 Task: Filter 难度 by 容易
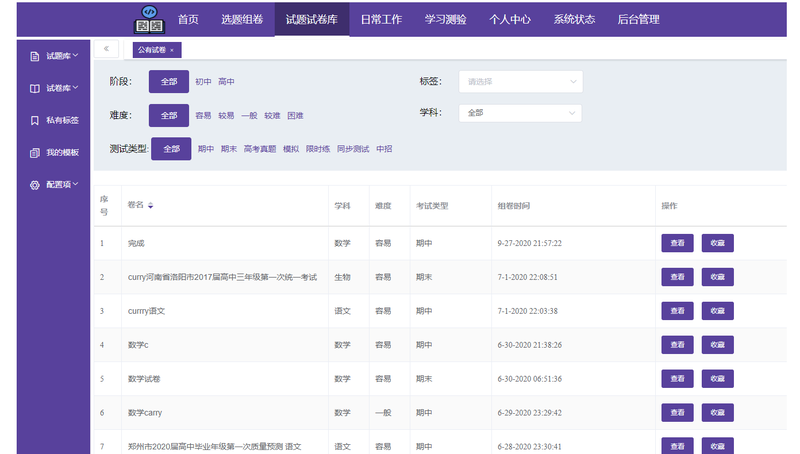tap(203, 116)
